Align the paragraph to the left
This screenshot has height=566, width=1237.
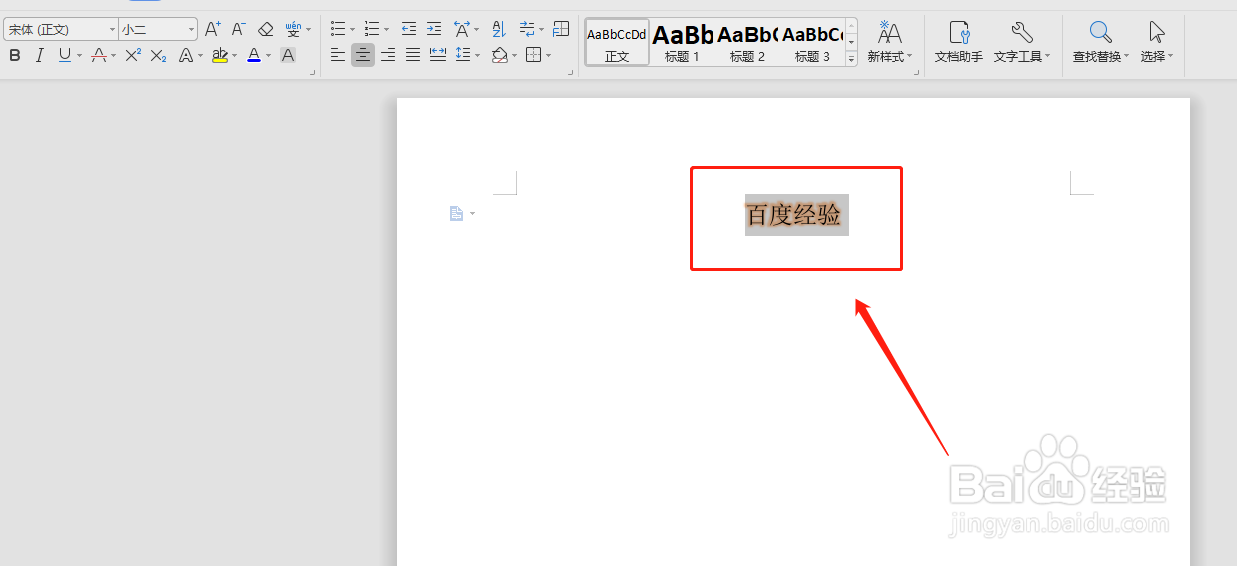(x=338, y=55)
